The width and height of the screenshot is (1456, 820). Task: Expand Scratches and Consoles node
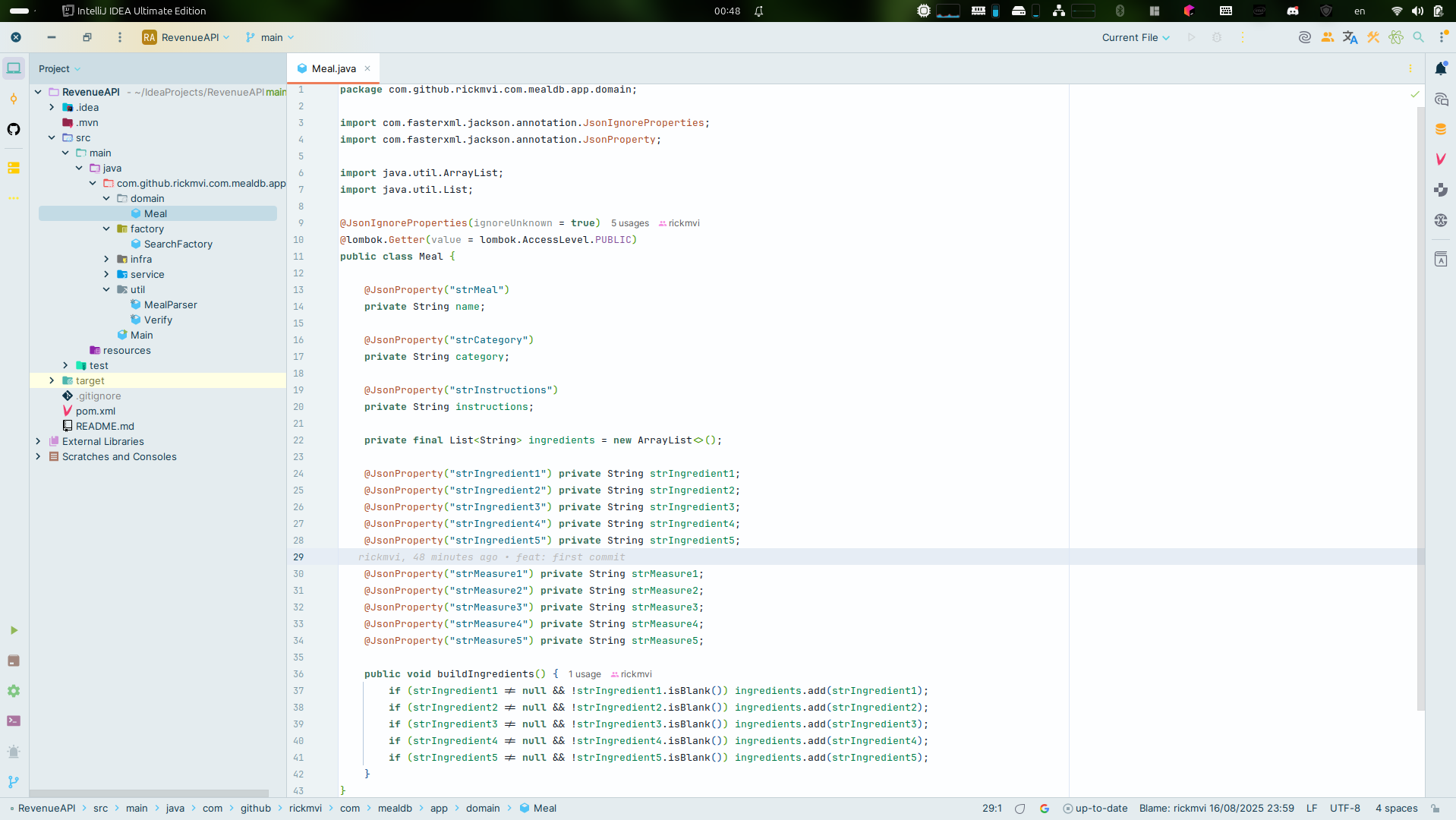point(38,456)
